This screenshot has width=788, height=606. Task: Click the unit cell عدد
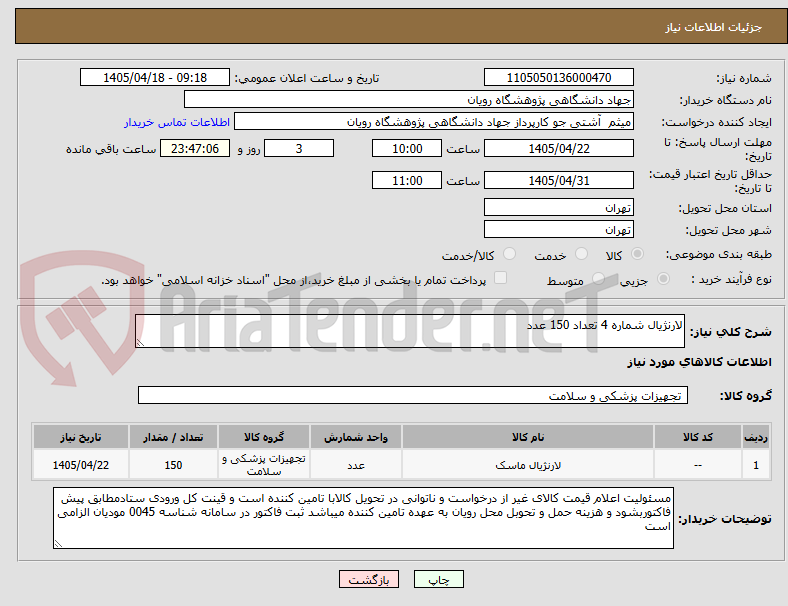[x=356, y=465]
